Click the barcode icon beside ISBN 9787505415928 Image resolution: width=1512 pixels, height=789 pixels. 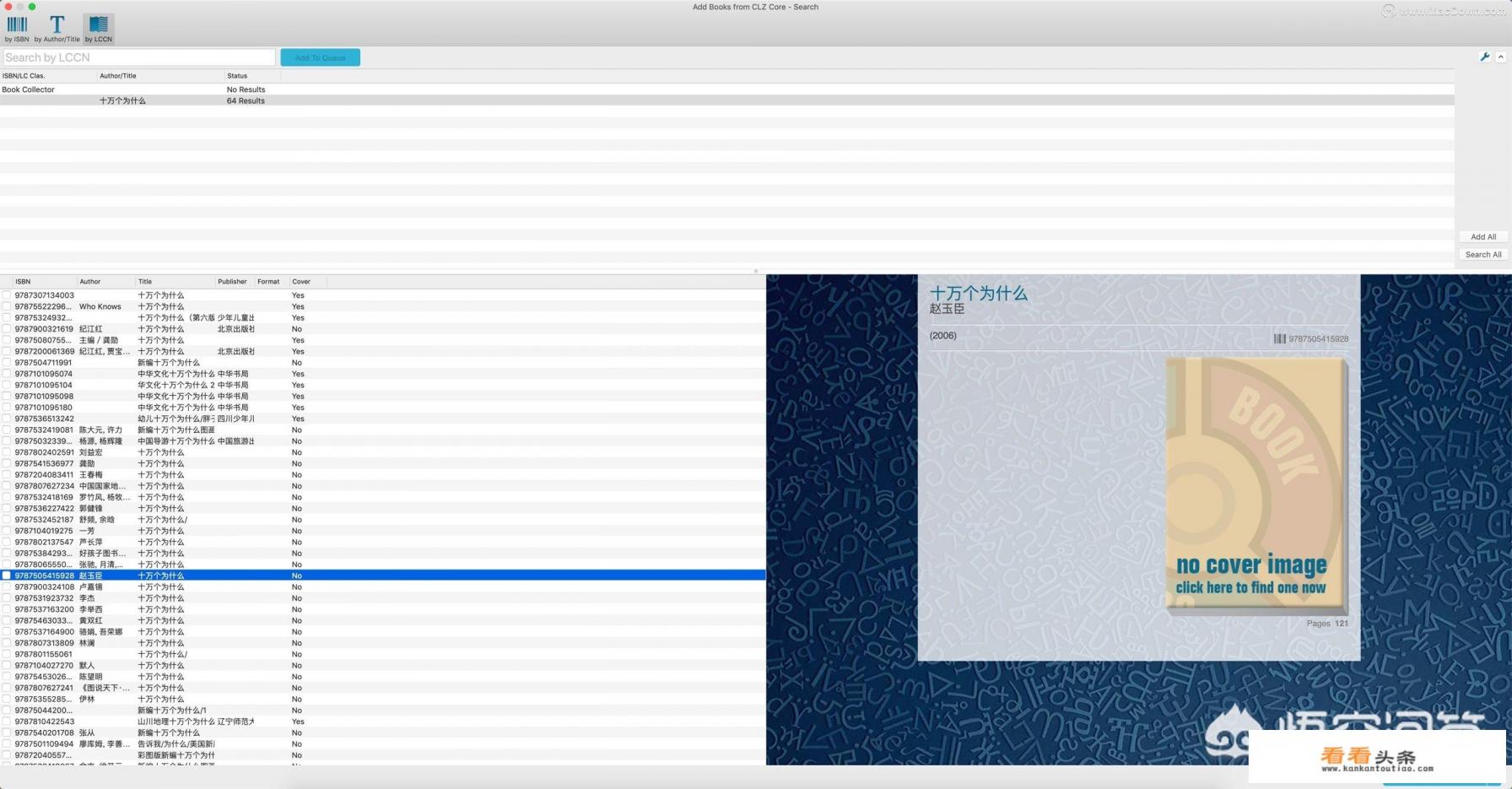pos(1279,339)
